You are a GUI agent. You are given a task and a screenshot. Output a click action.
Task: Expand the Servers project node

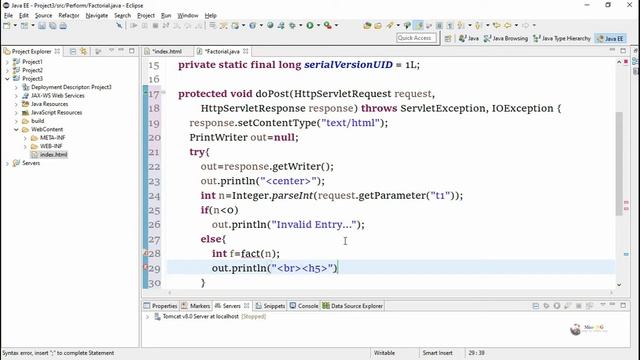(x=7, y=163)
